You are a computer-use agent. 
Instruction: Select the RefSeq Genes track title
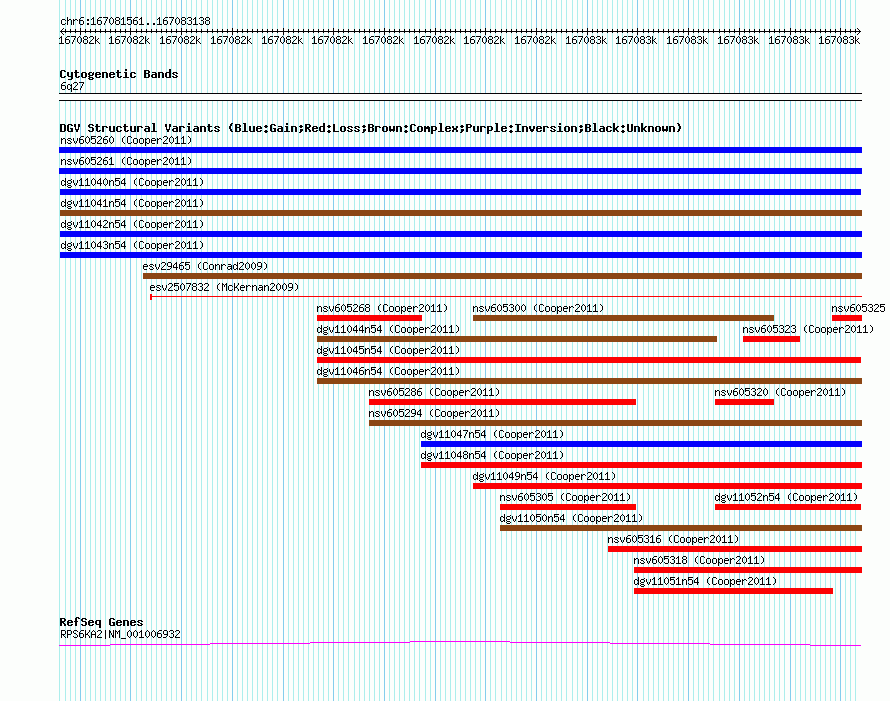click(101, 622)
